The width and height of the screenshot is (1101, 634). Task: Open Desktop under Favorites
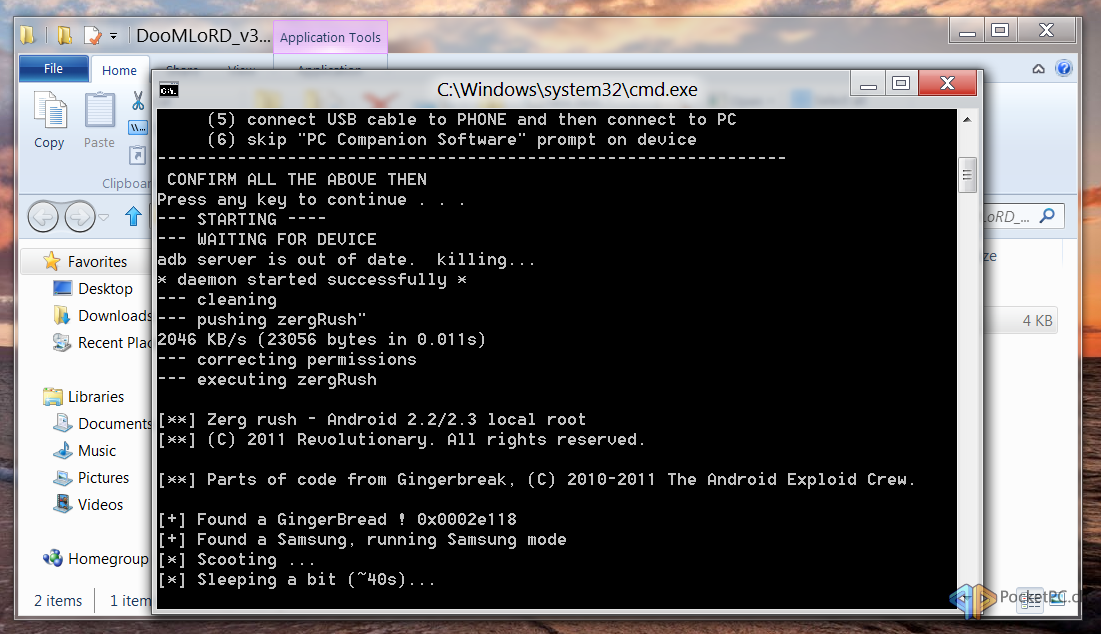[x=105, y=289]
